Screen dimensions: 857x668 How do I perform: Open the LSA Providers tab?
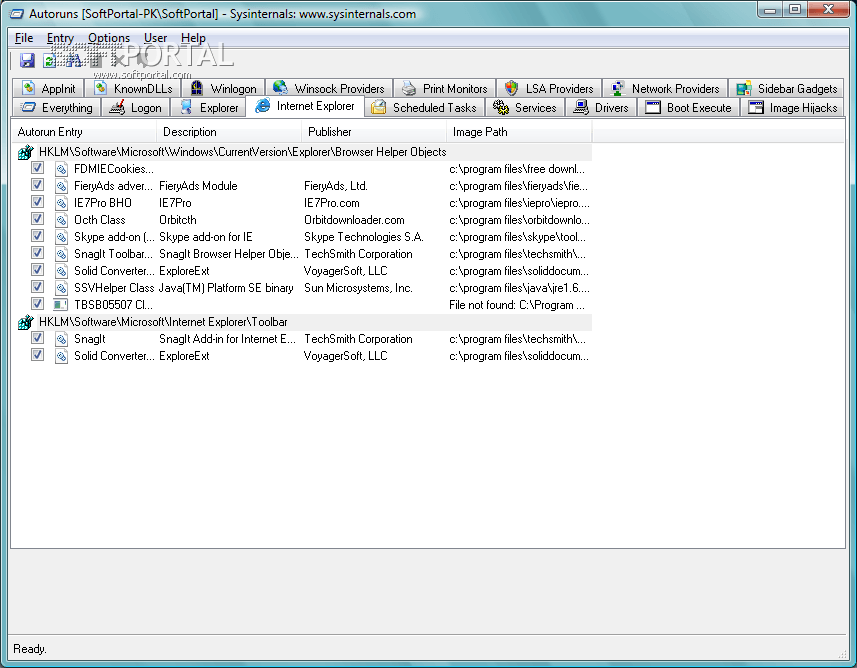click(x=549, y=89)
